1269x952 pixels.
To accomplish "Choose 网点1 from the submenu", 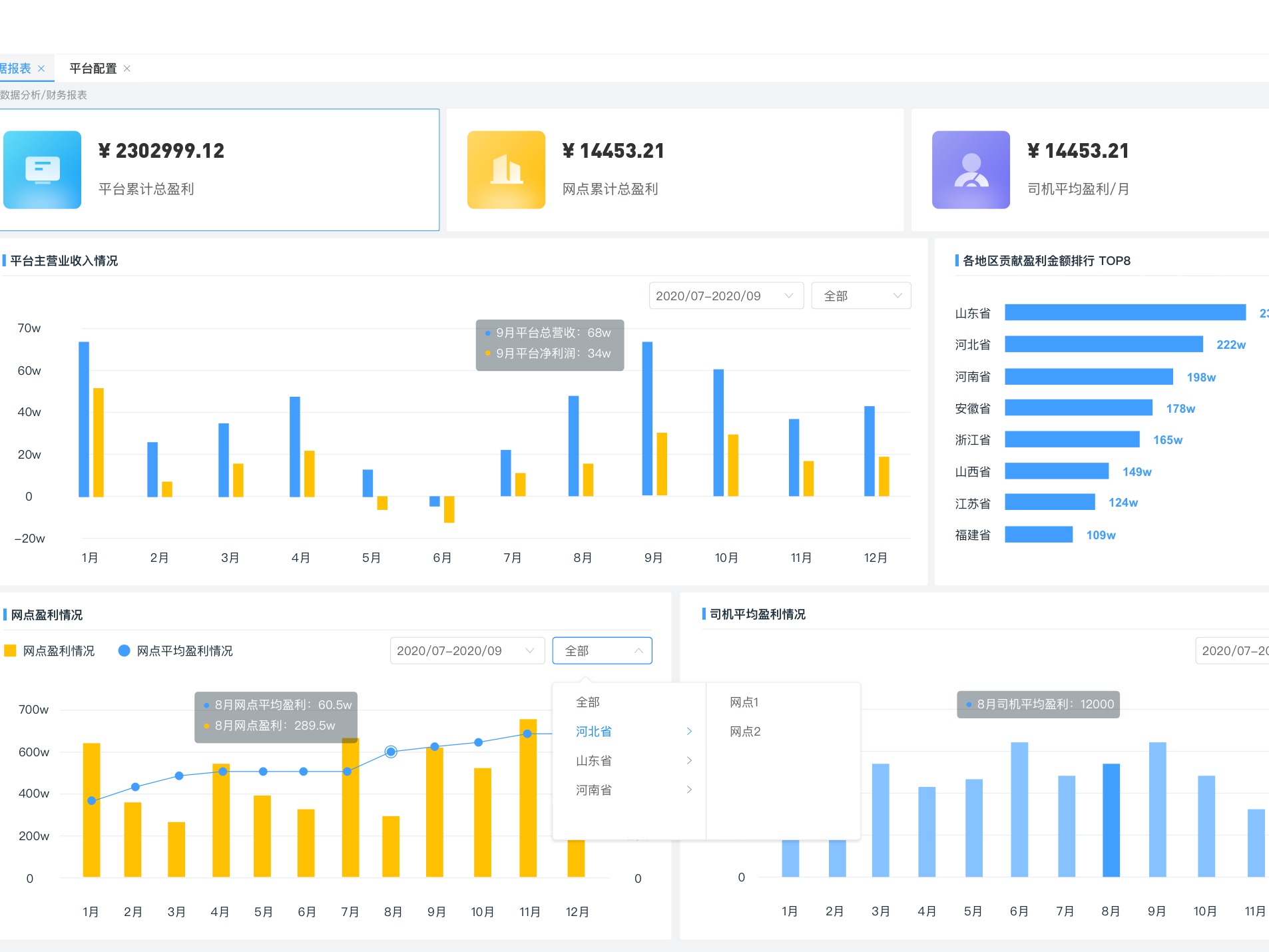I will click(x=744, y=702).
